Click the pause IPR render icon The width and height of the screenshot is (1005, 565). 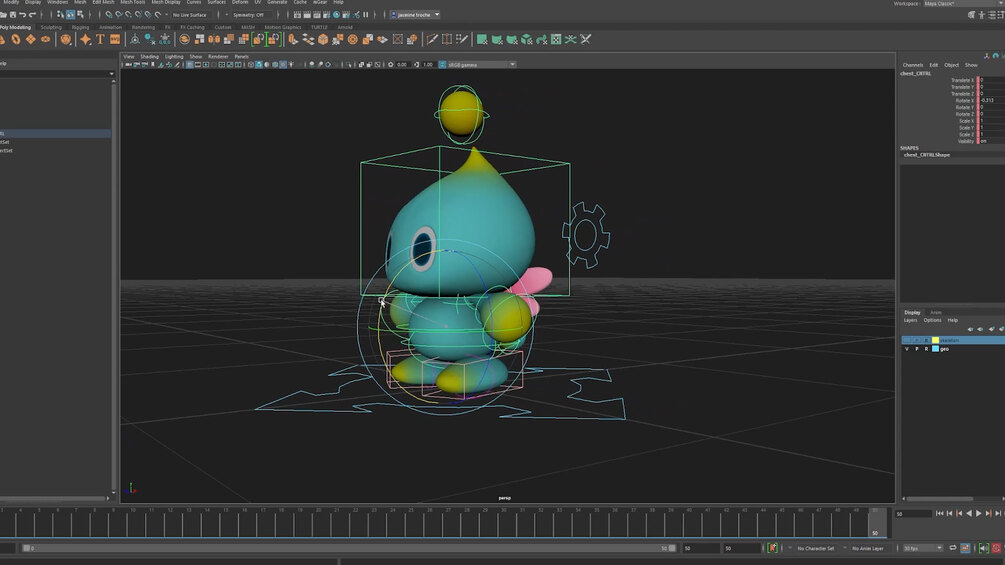(366, 15)
